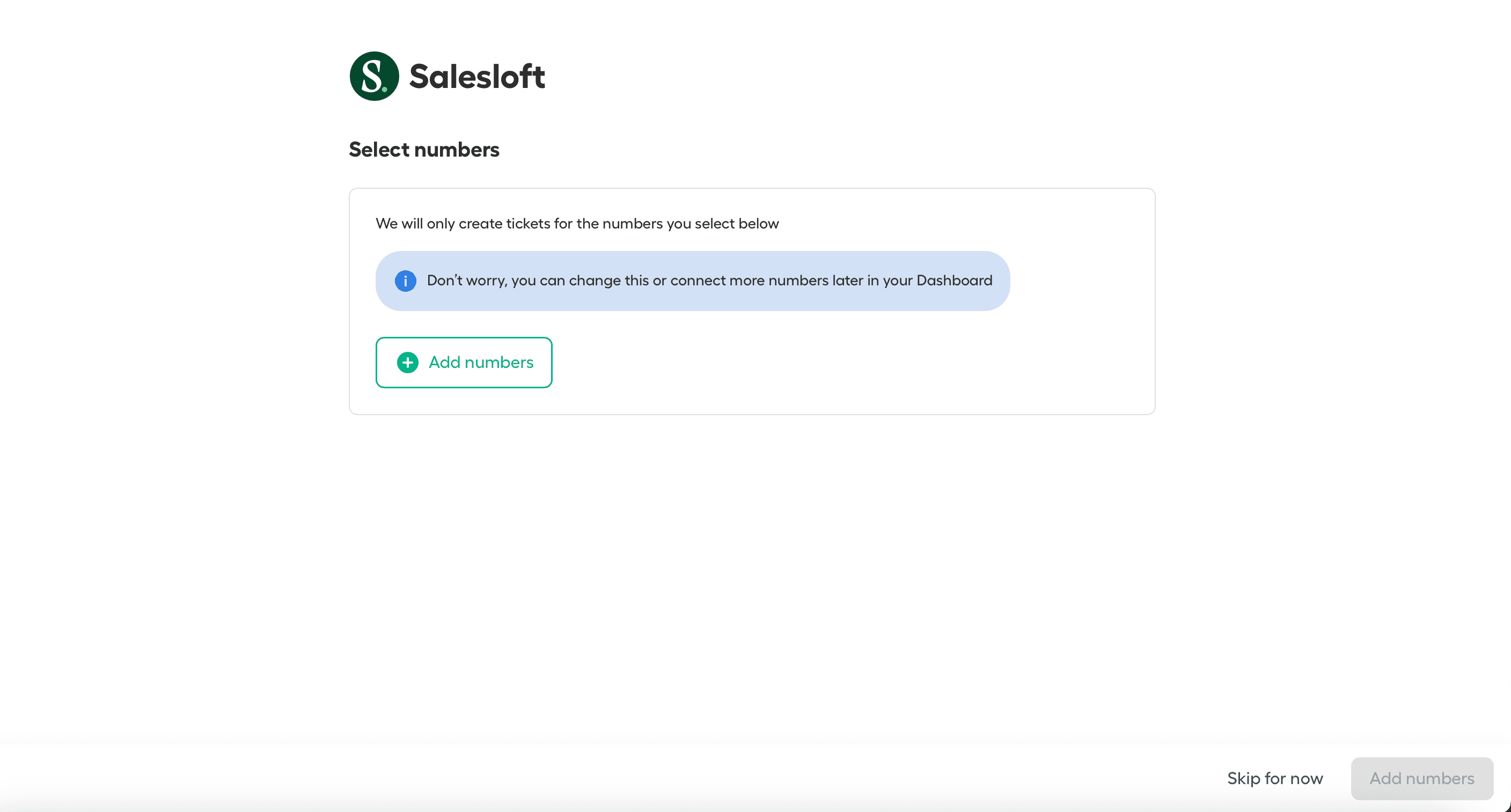1511x812 pixels.
Task: Click the word "change" in the info banner
Action: tap(594, 280)
